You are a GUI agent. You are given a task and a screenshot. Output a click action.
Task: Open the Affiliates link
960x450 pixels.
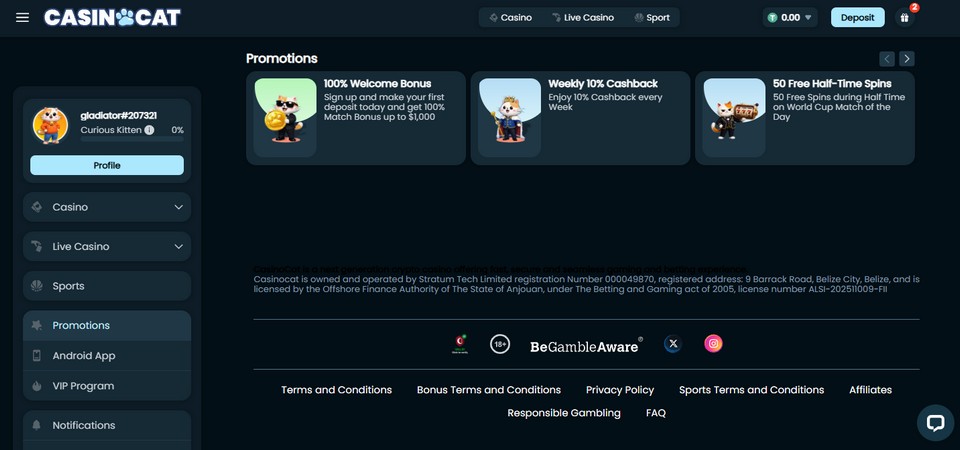pos(870,390)
